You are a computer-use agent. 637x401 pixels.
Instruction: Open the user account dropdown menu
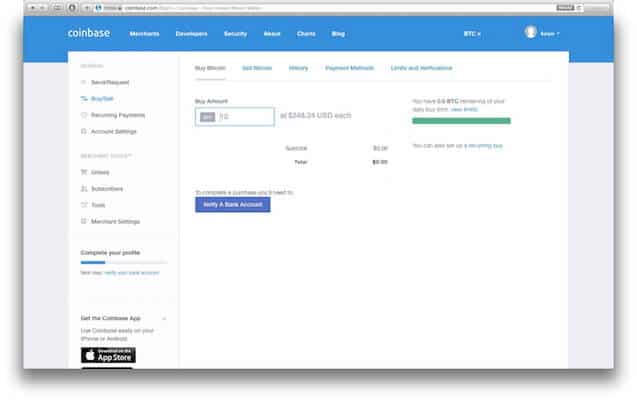click(550, 34)
